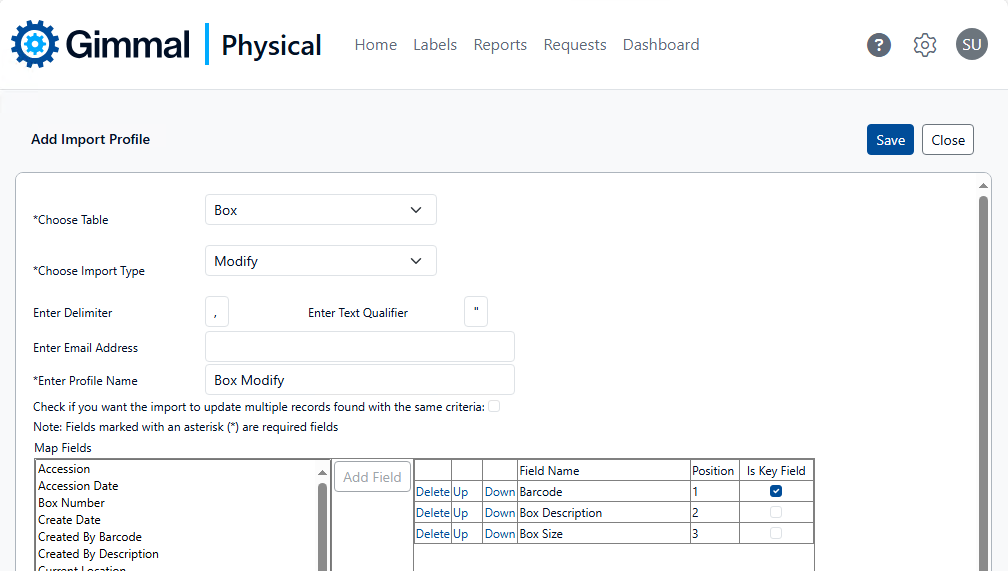The image size is (1008, 571).
Task: Click Up in the Box Size row
Action: click(x=460, y=534)
